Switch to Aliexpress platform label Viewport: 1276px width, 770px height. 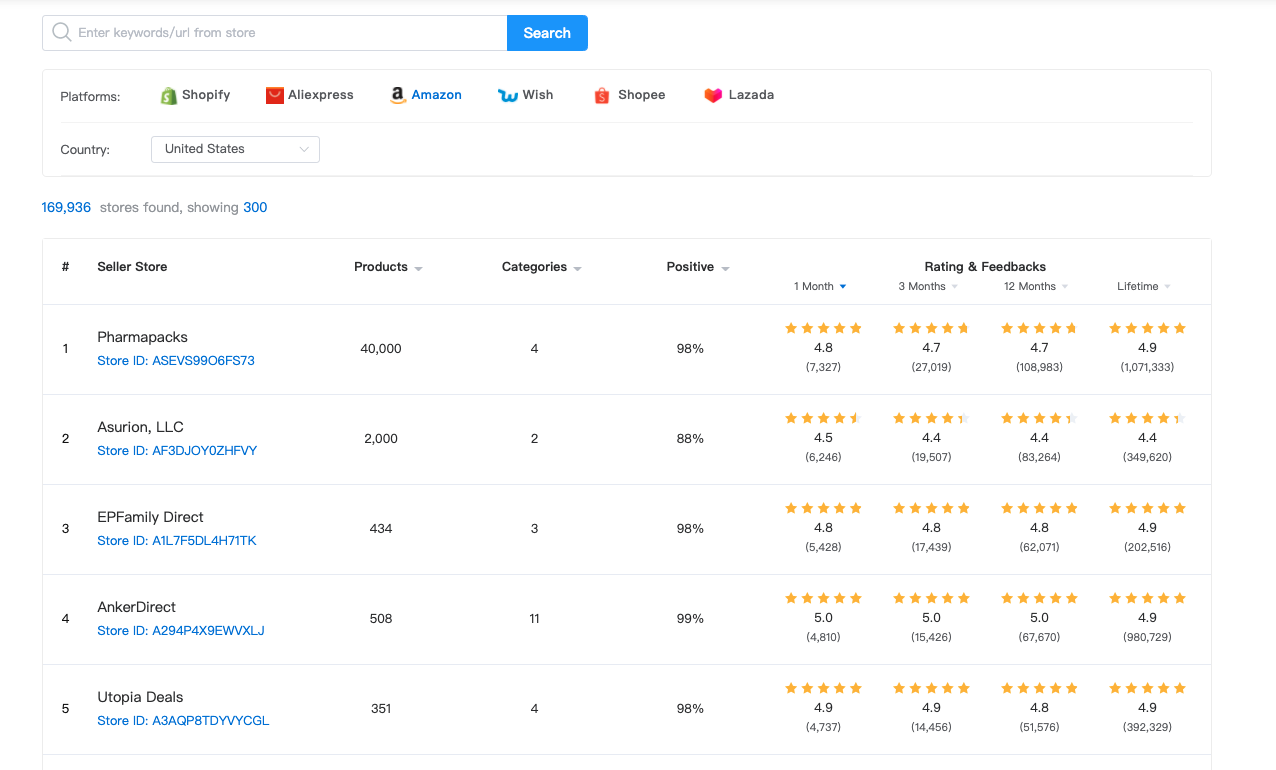pyautogui.click(x=321, y=95)
